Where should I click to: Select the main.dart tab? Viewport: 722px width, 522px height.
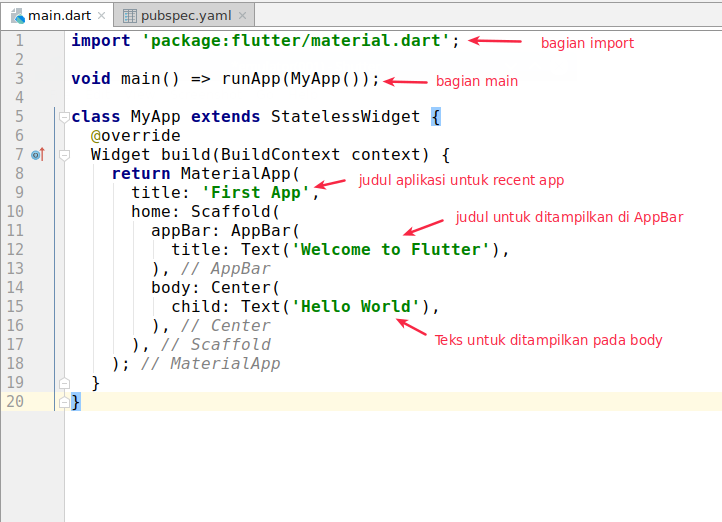tap(59, 15)
